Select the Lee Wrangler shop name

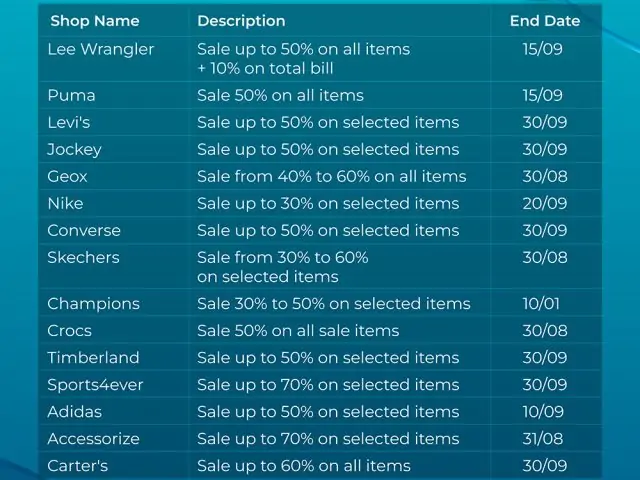[x=101, y=49]
